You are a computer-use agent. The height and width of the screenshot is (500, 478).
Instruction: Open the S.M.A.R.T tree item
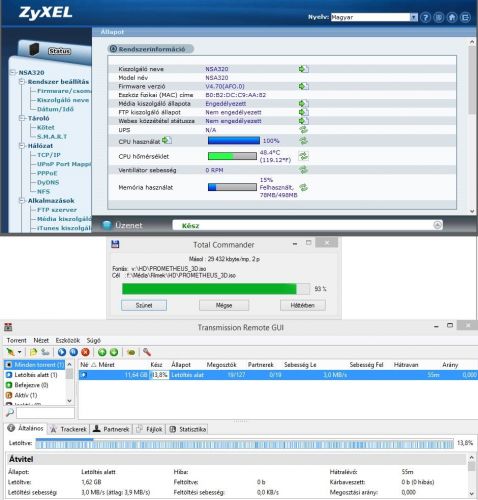tap(52, 137)
